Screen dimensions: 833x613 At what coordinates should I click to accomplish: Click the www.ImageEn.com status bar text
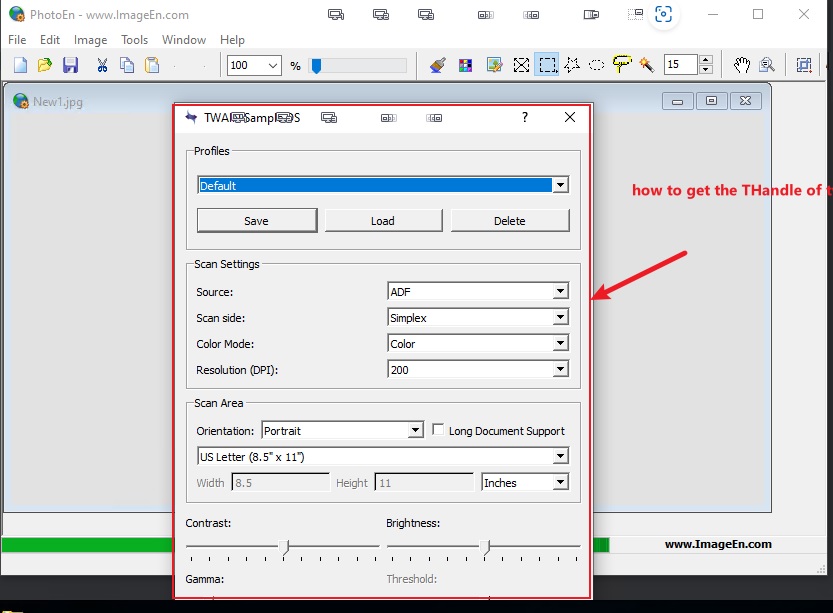[718, 544]
